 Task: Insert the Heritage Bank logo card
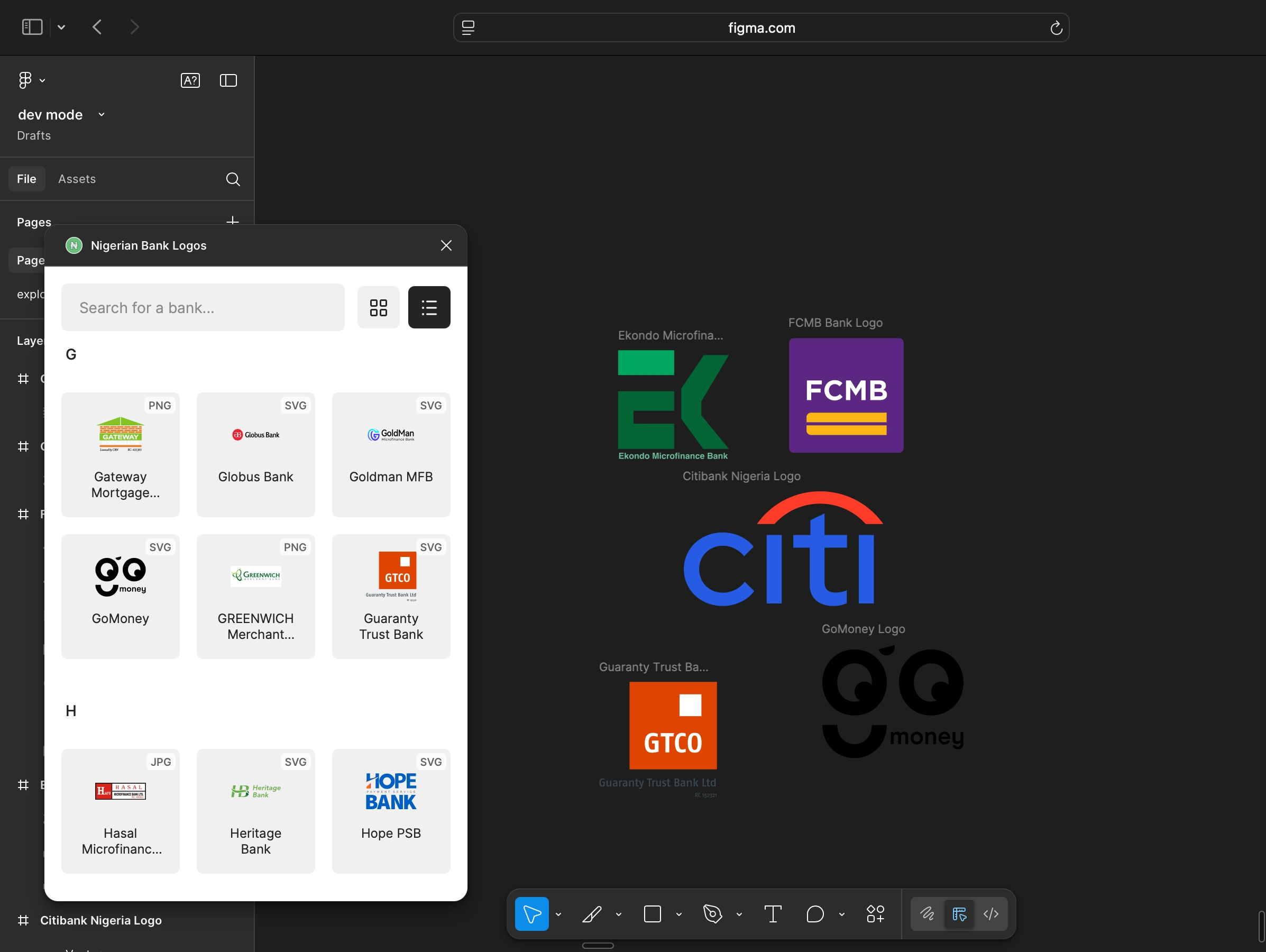256,811
